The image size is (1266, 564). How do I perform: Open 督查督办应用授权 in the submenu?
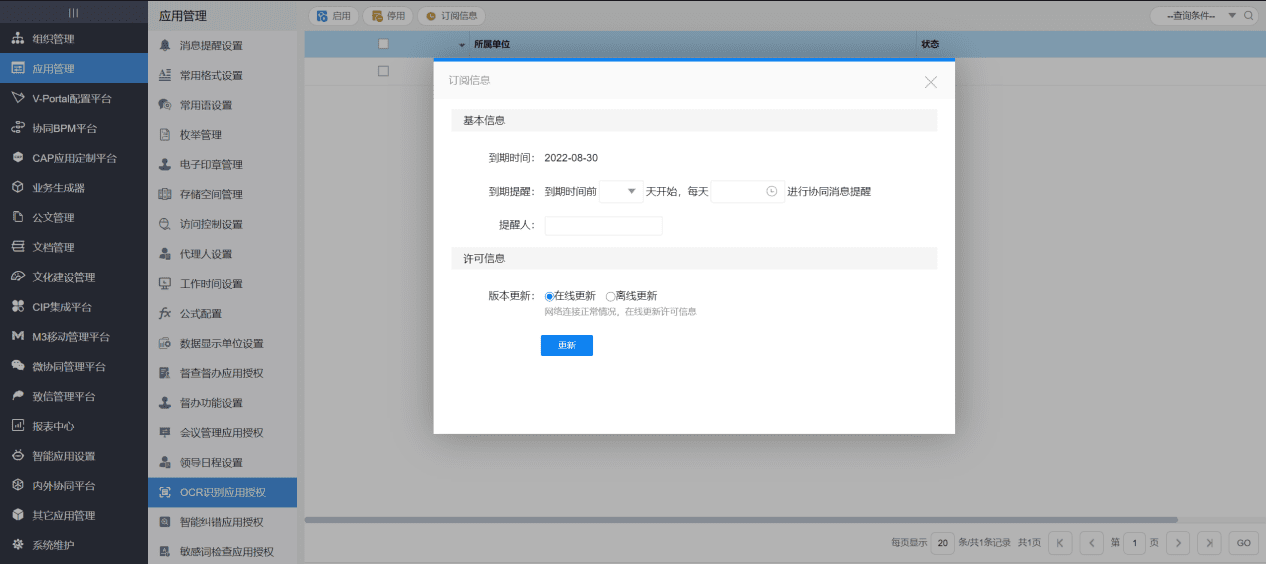click(x=223, y=373)
